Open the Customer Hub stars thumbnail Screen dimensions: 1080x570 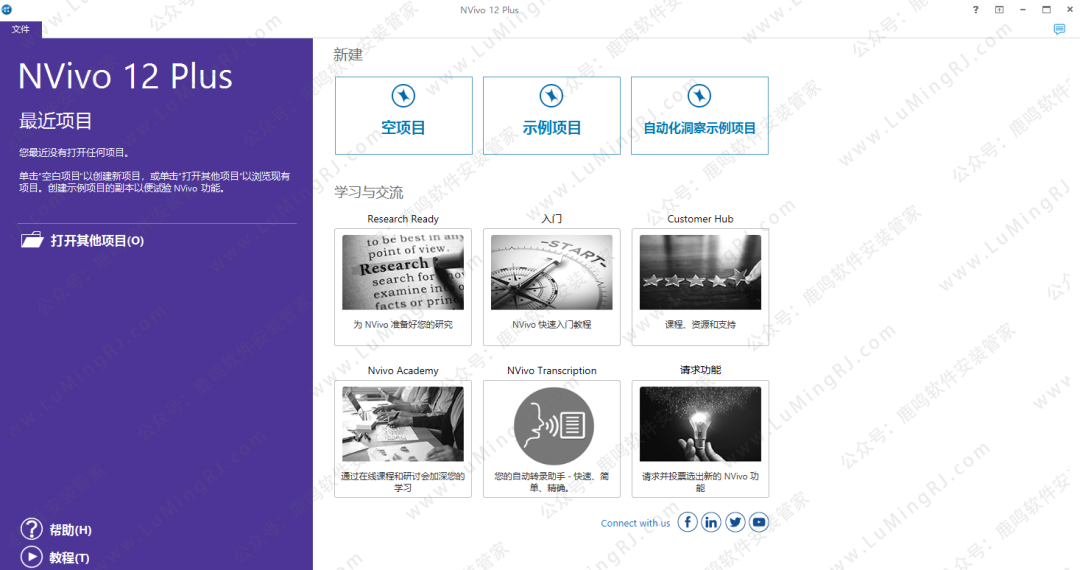pyautogui.click(x=700, y=272)
